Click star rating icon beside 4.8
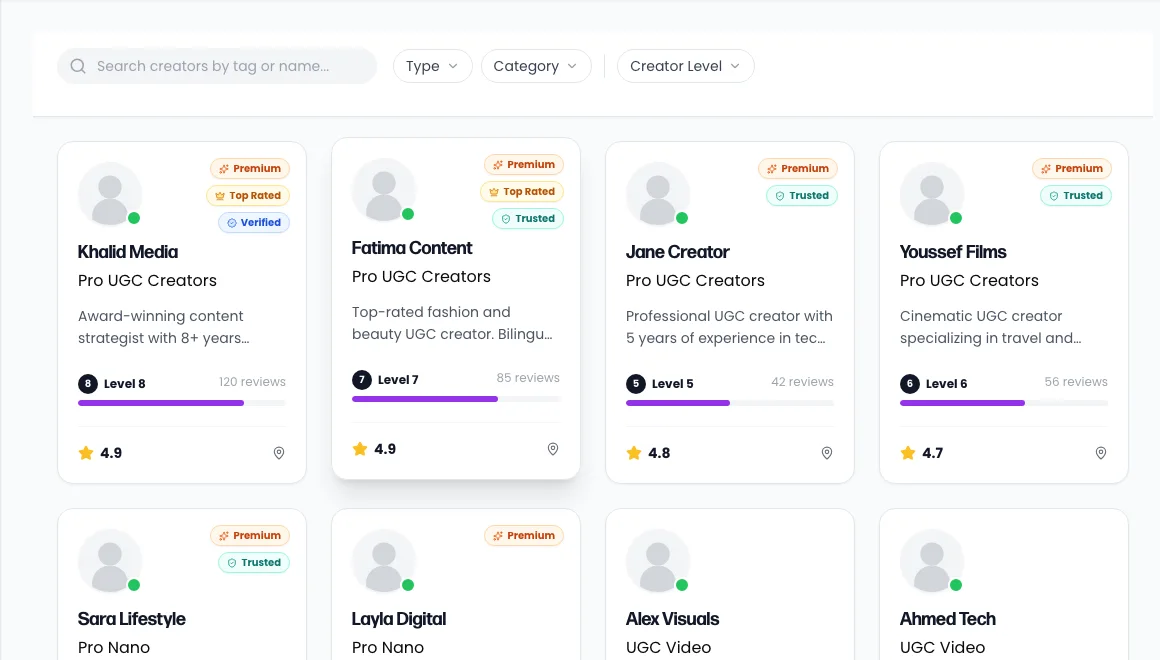The image size is (1160, 660). [634, 453]
